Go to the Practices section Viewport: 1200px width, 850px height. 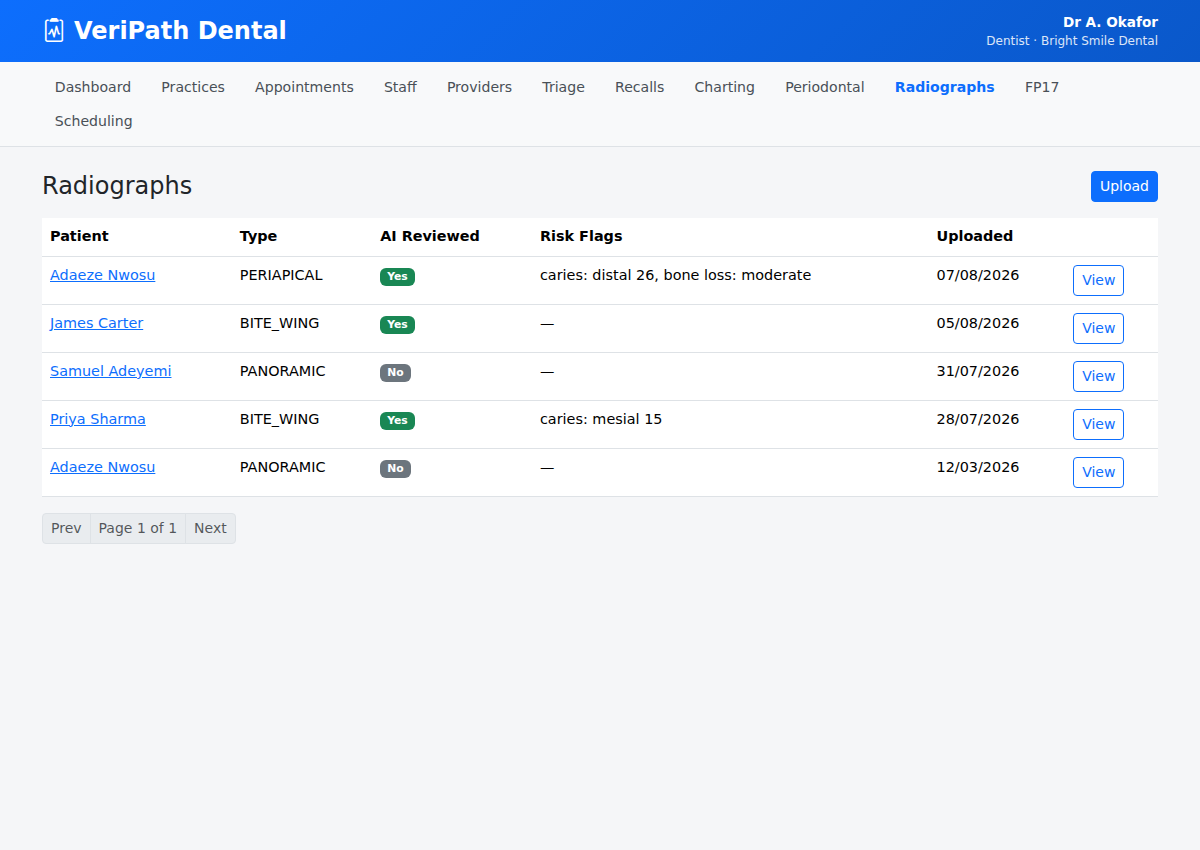point(193,87)
